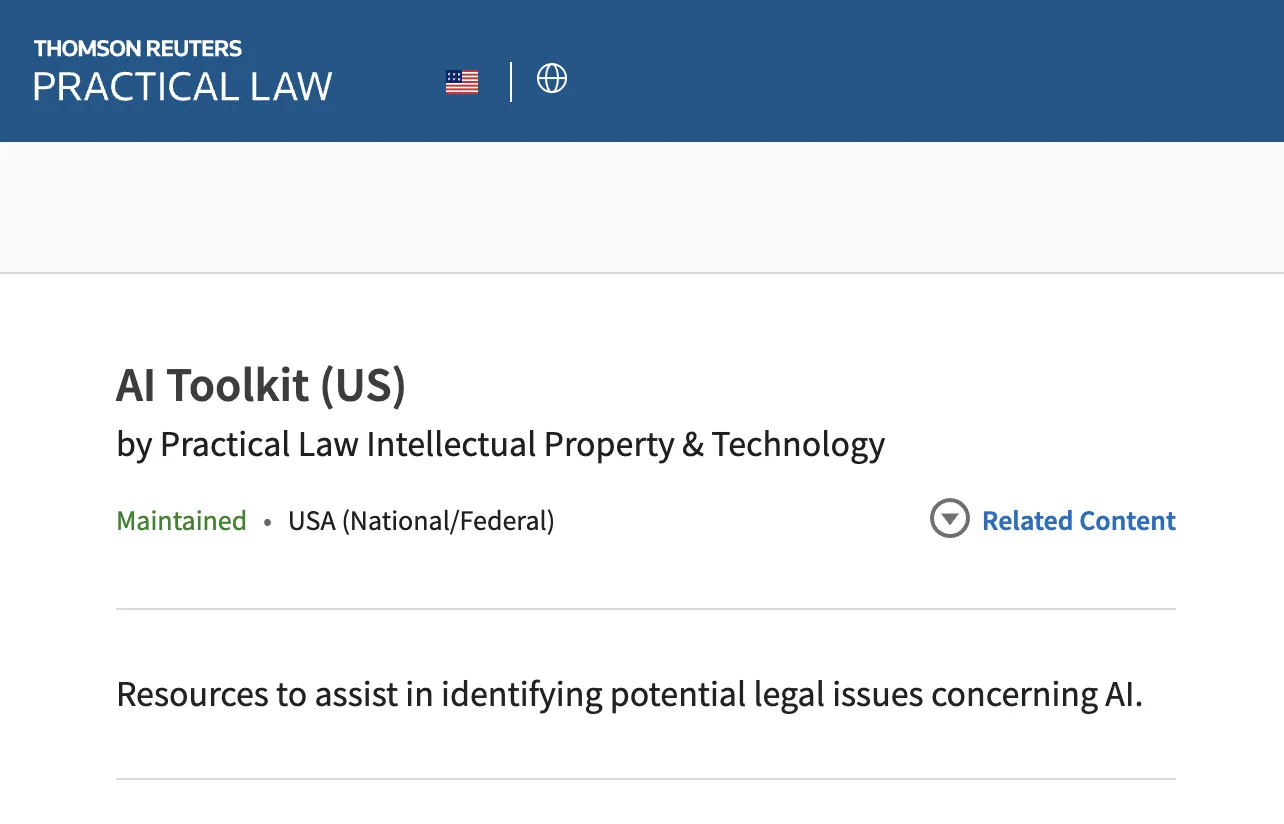Viewport: 1284px width, 824px height.
Task: Click the US flag jurisdiction icon
Action: pyautogui.click(x=462, y=82)
